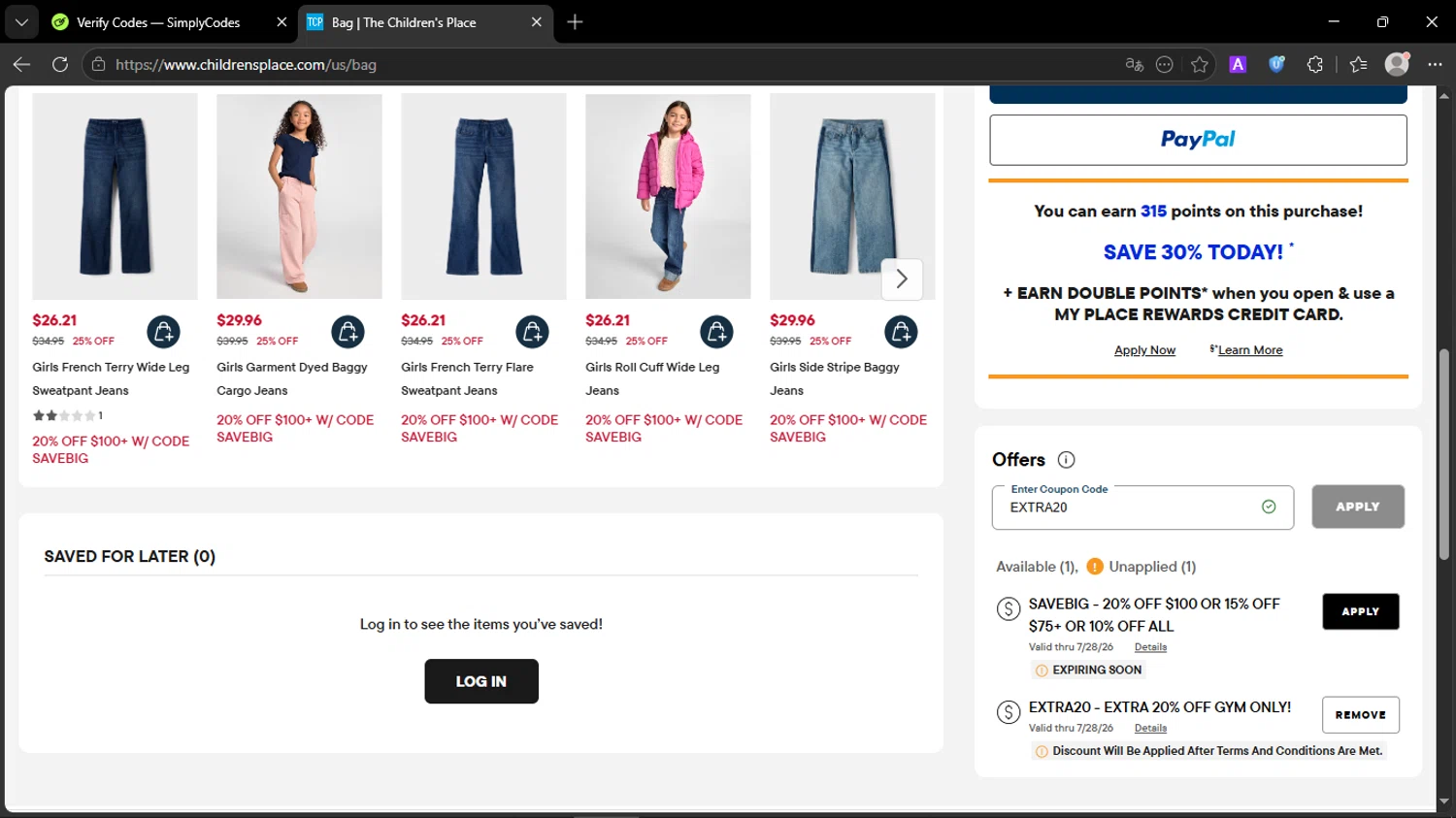Open new browser tab
Image resolution: width=1456 pixels, height=818 pixels.
(575, 21)
